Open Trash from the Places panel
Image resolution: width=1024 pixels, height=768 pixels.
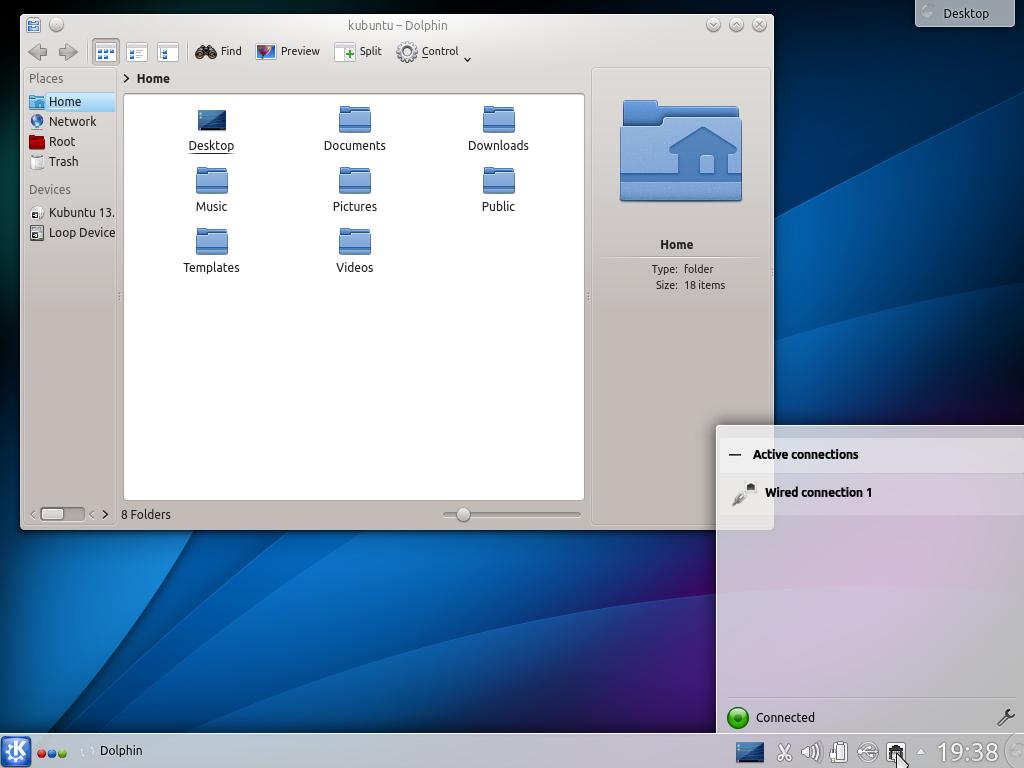coord(63,161)
